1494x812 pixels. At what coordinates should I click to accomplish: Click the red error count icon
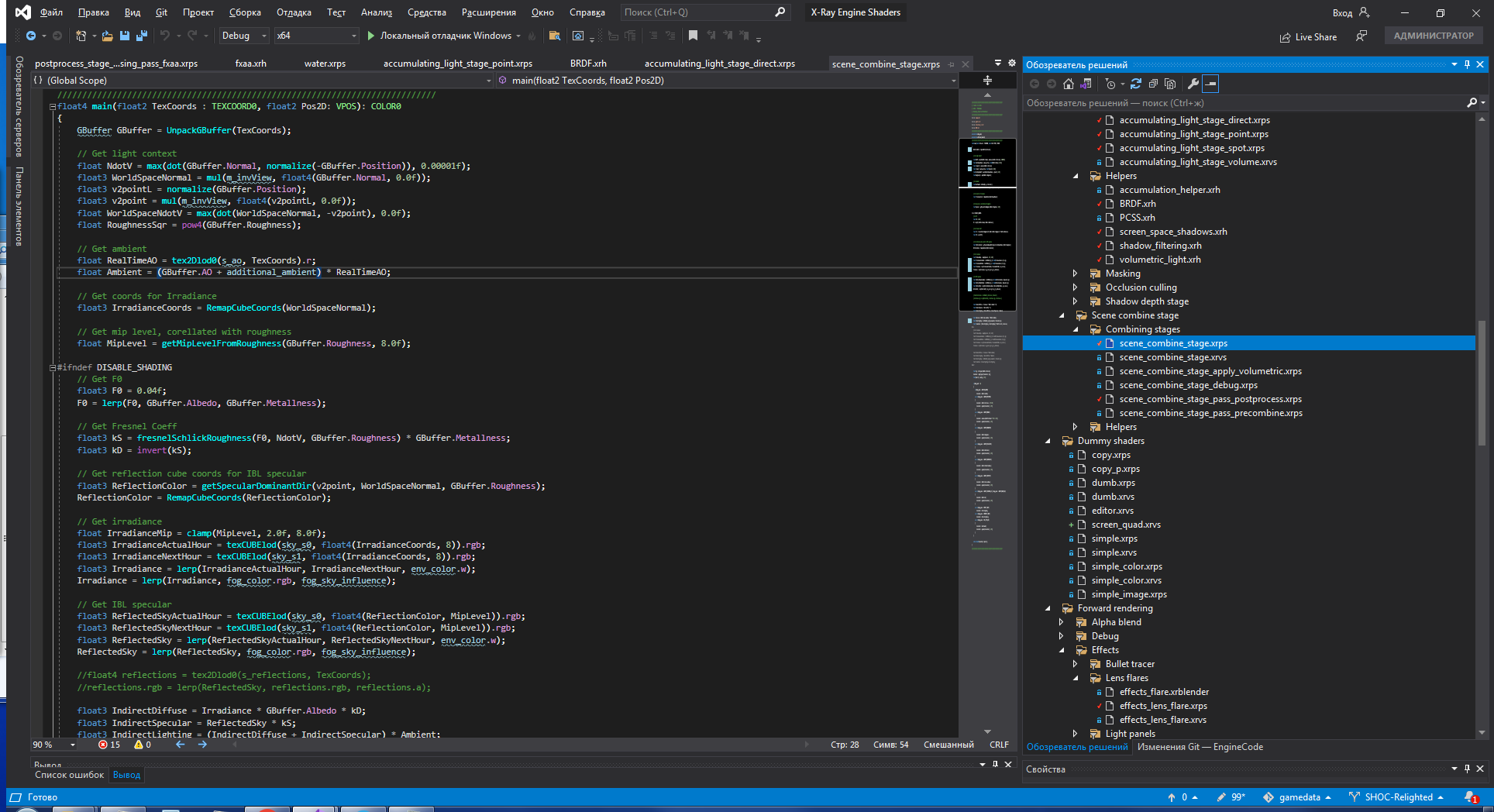103,745
